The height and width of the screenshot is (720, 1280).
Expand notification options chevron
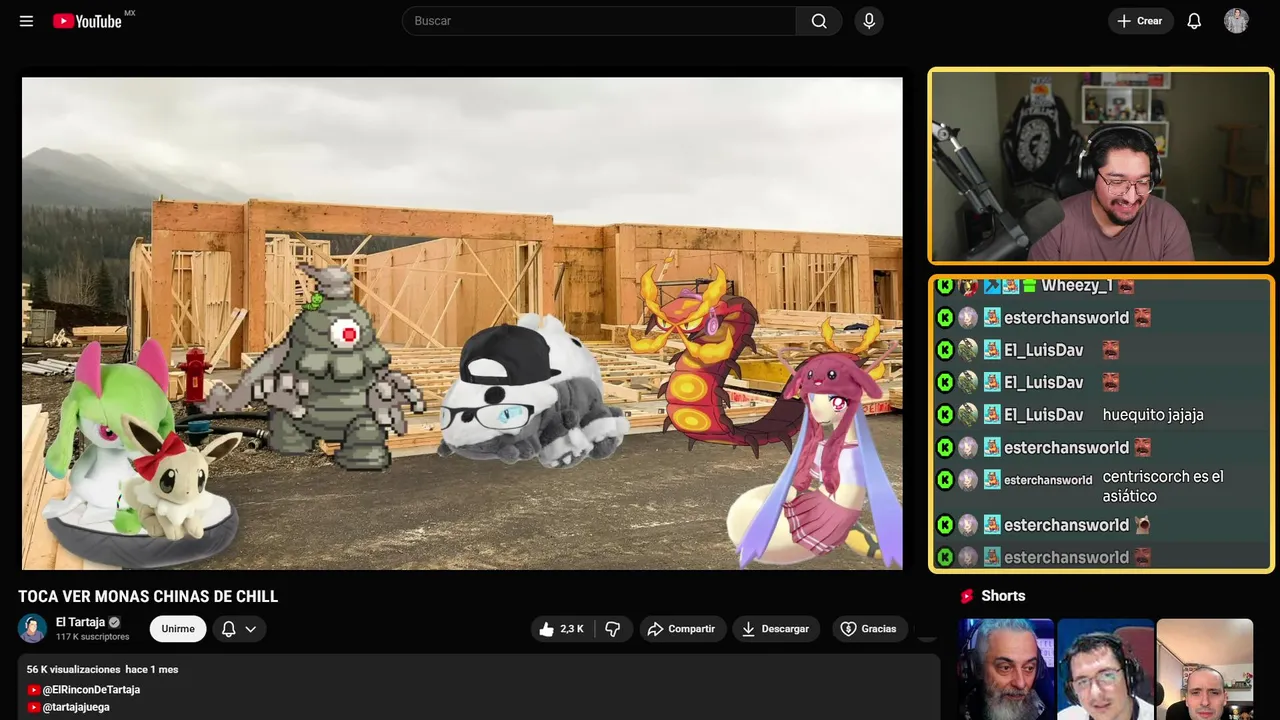251,629
